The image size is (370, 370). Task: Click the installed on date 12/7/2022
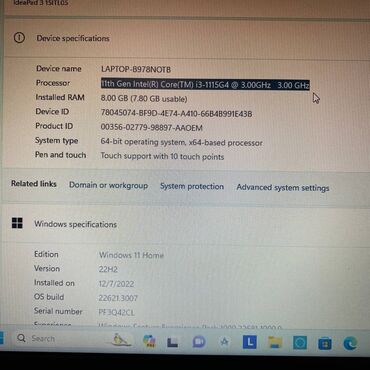coord(116,284)
